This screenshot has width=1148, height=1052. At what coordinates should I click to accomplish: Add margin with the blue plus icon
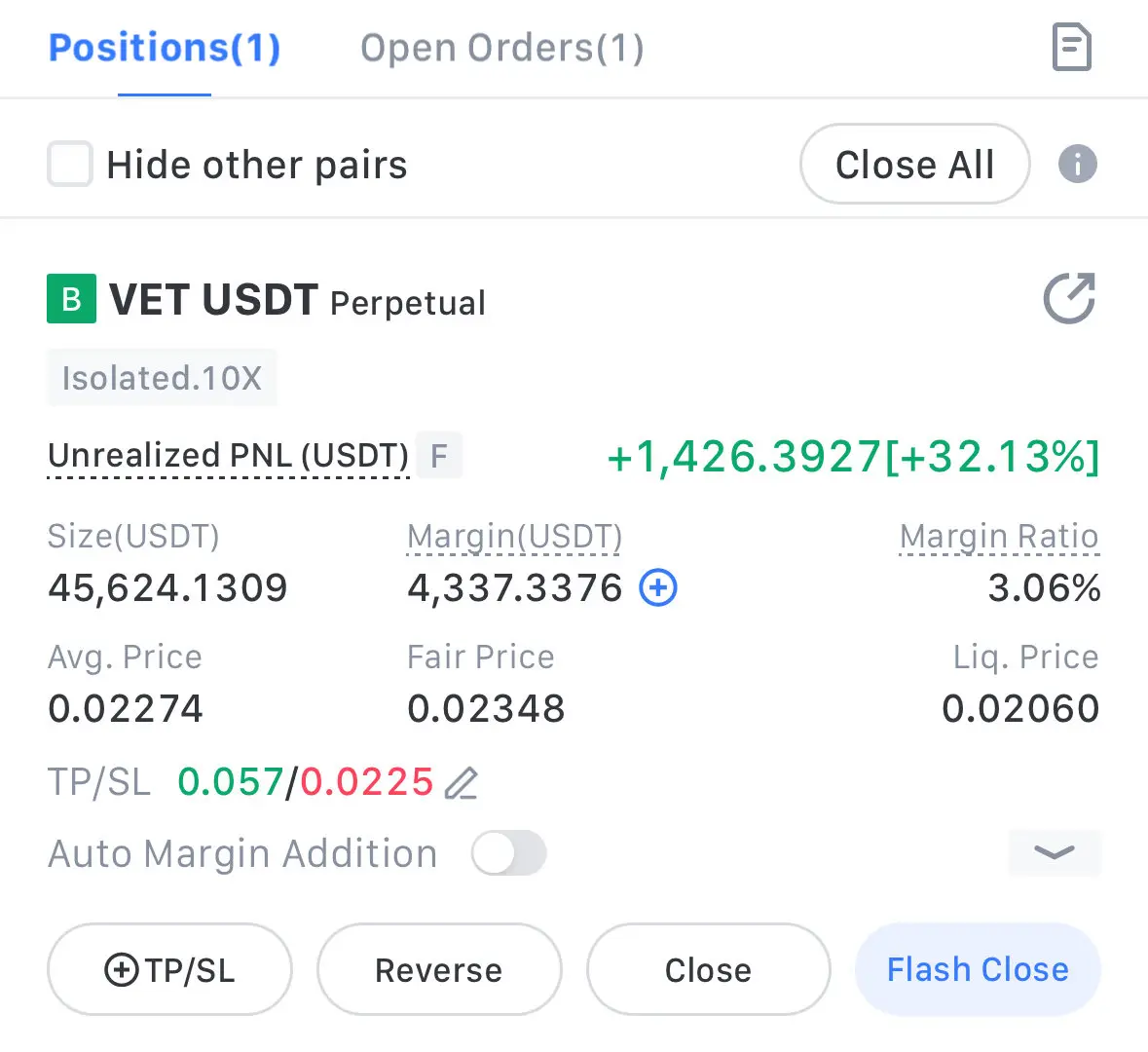click(x=658, y=588)
